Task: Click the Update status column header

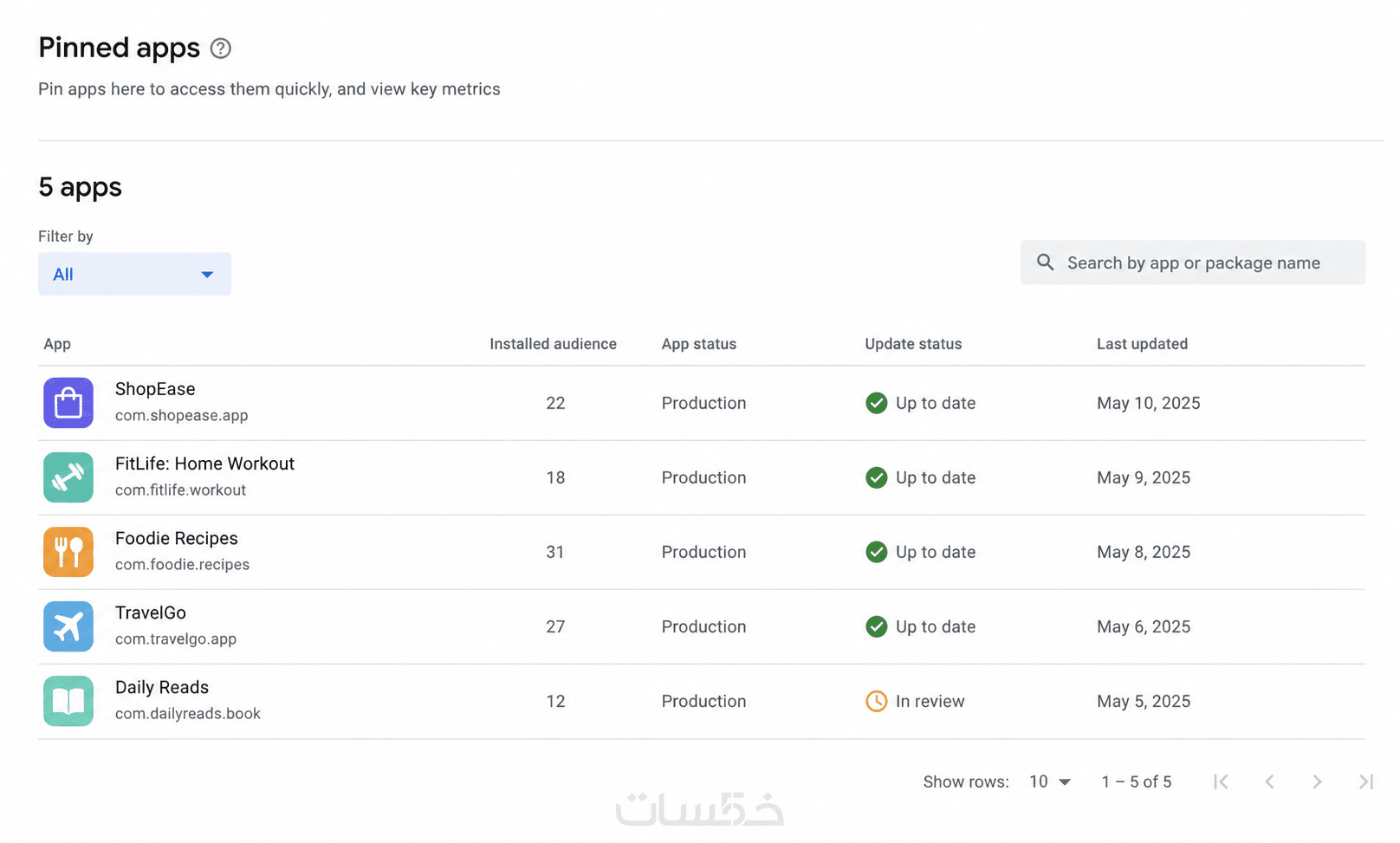Action: click(x=913, y=344)
